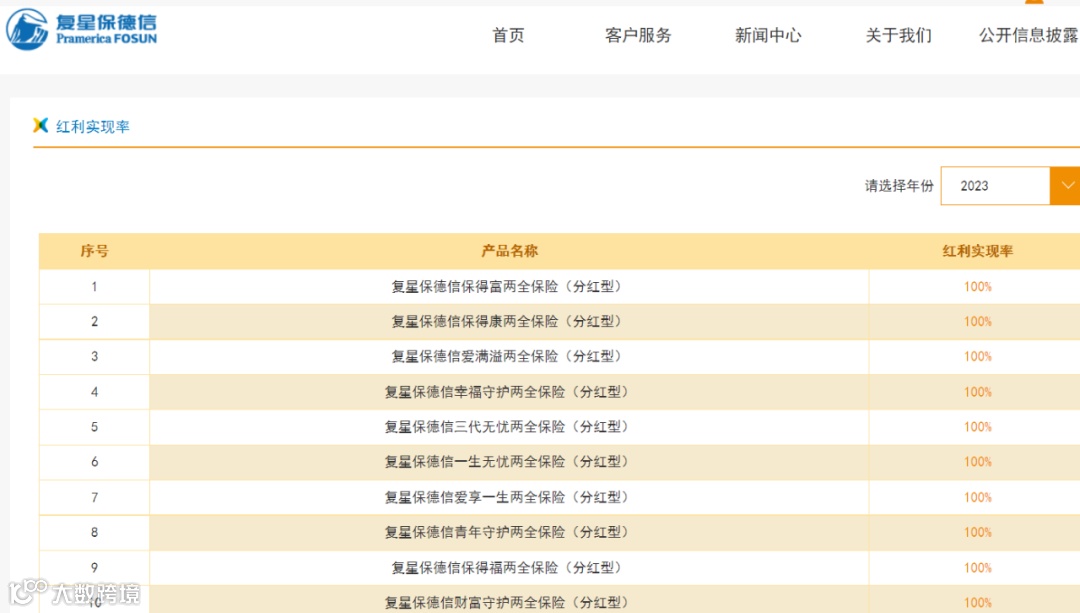Click the 100% value for 爱享一生 row
This screenshot has height=613, width=1080.
[x=977, y=497]
